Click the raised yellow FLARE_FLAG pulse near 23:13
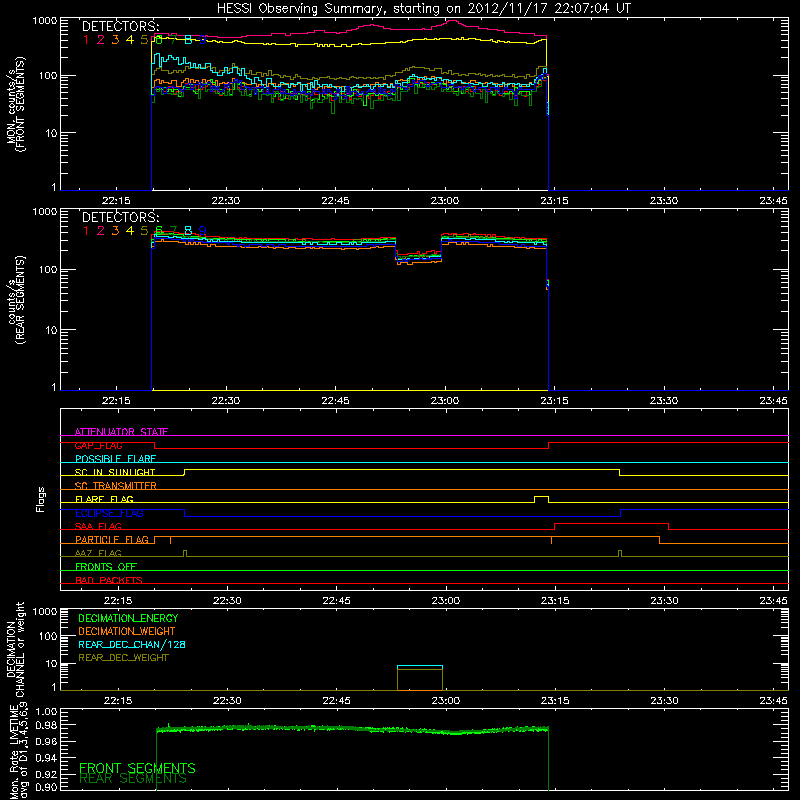The height and width of the screenshot is (800, 800). (541, 497)
